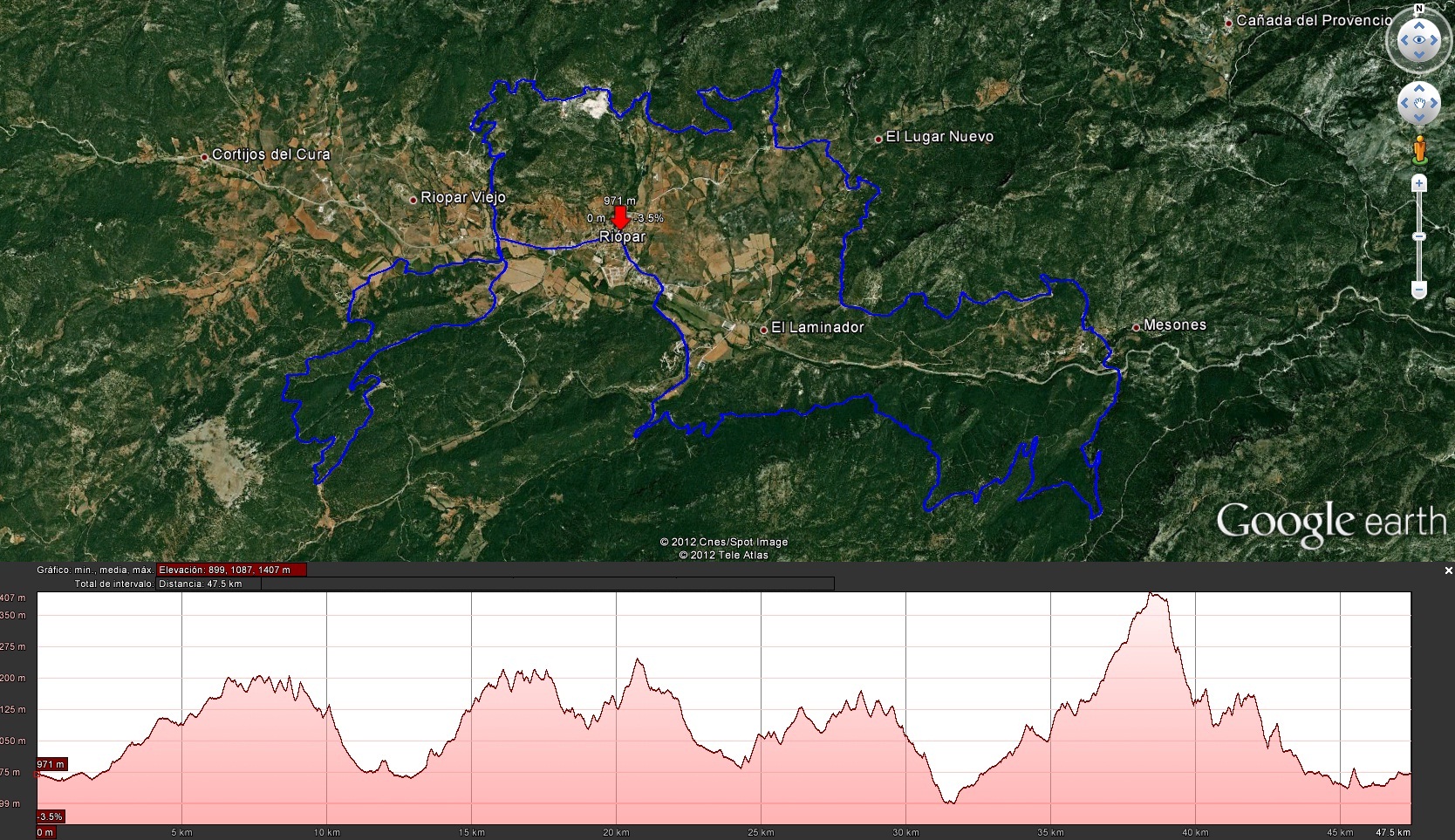Click the 5 km mark on distance axis

tap(181, 832)
